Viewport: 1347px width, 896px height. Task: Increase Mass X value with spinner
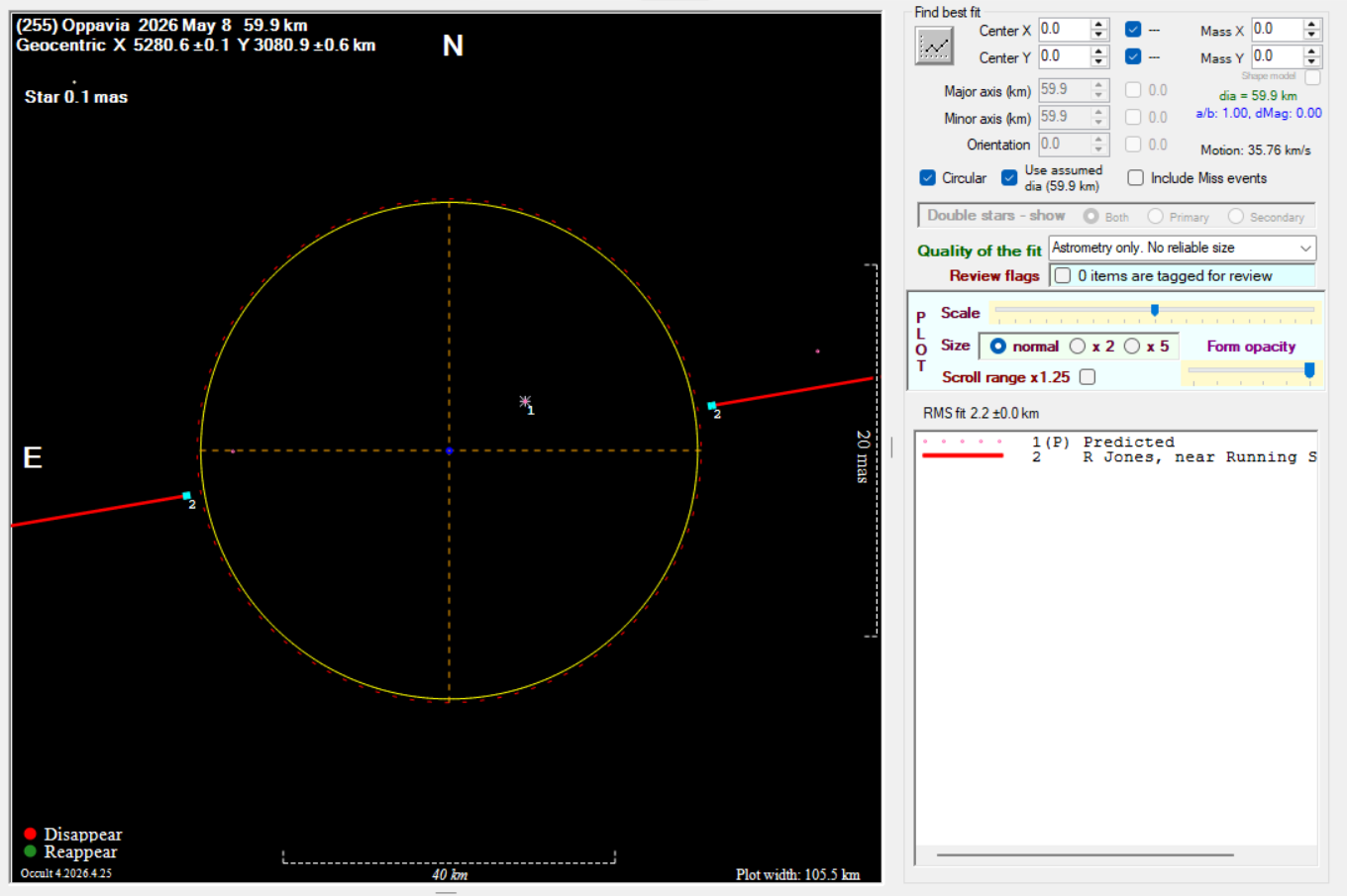tap(1312, 25)
